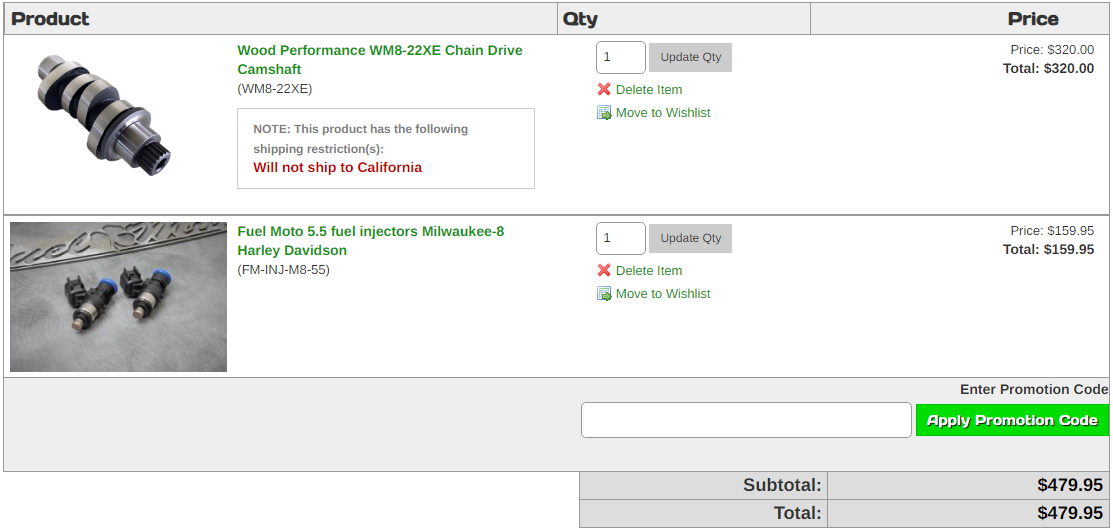Screen dimensions: 1113x529
Task: Click the wishlist icon for the camshaft
Action: pyautogui.click(x=604, y=113)
